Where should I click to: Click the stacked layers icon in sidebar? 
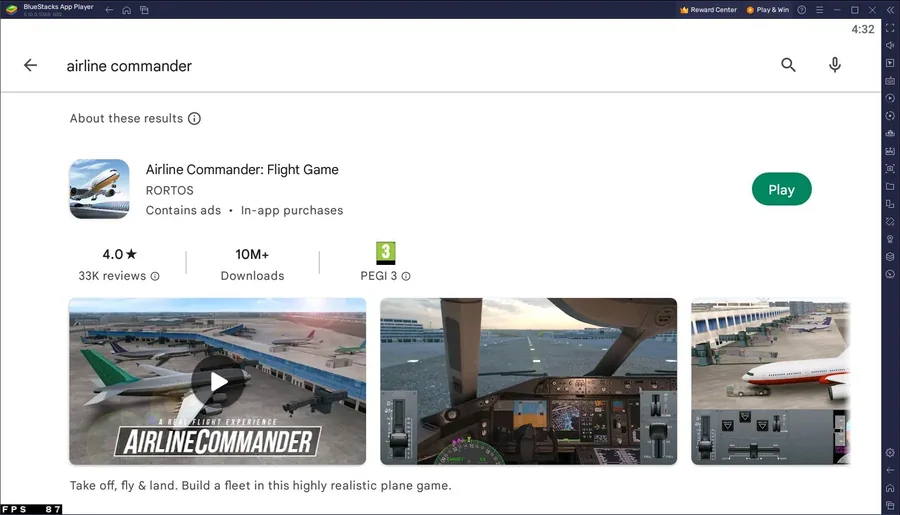coord(890,257)
